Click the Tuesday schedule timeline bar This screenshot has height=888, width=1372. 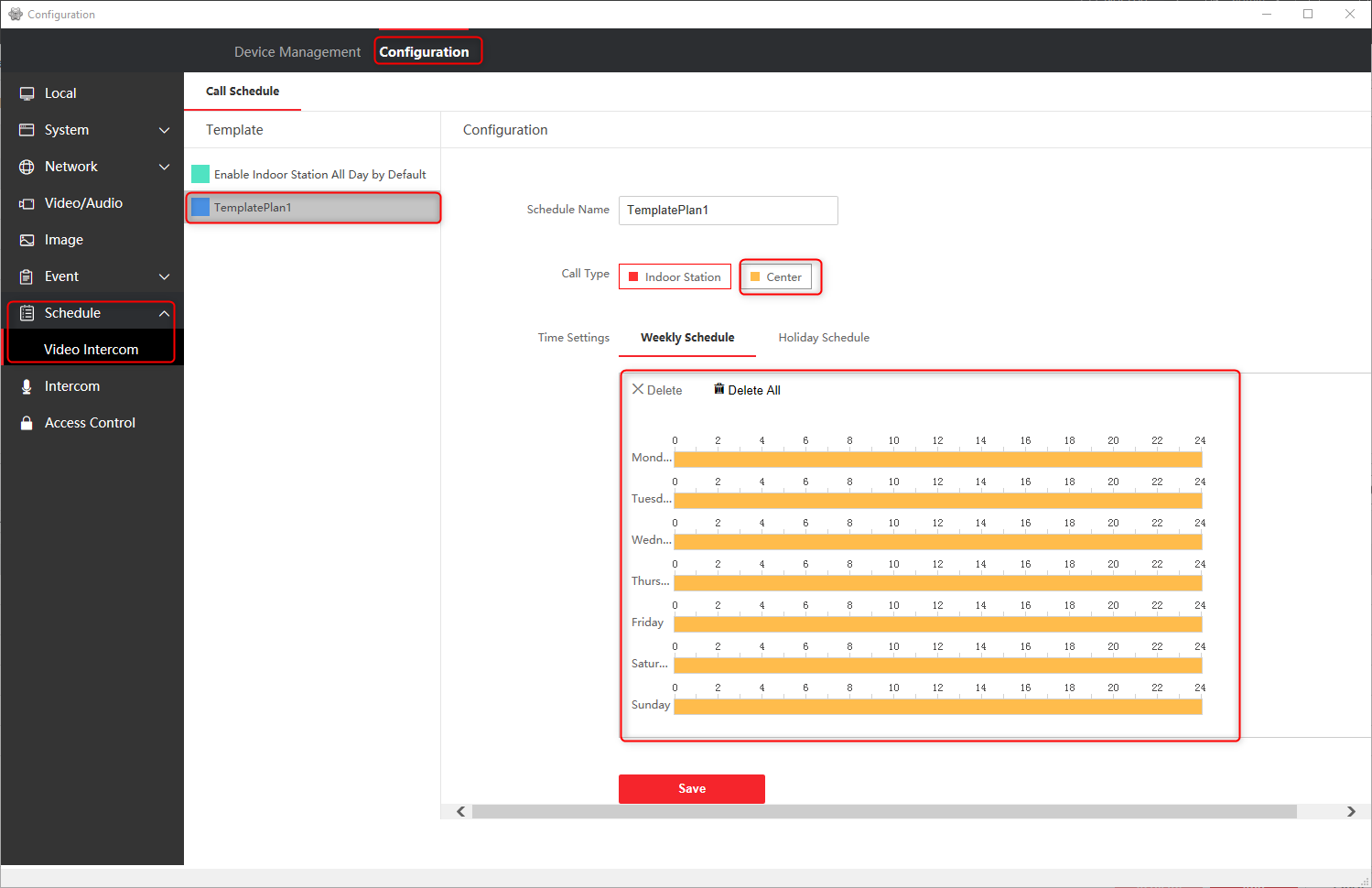point(938,500)
